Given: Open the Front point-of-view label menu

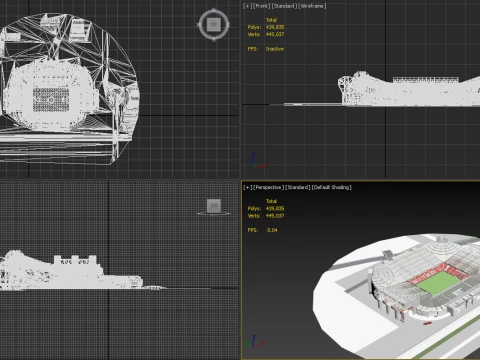Looking at the screenshot, I should pyautogui.click(x=262, y=6).
